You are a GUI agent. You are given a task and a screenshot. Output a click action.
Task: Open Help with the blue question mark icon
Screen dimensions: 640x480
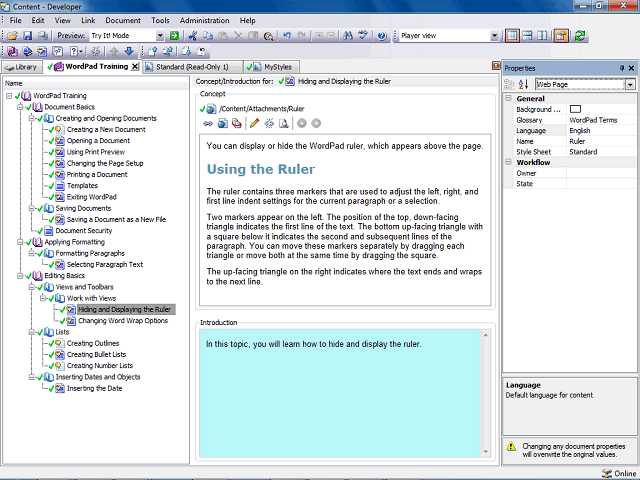382,36
